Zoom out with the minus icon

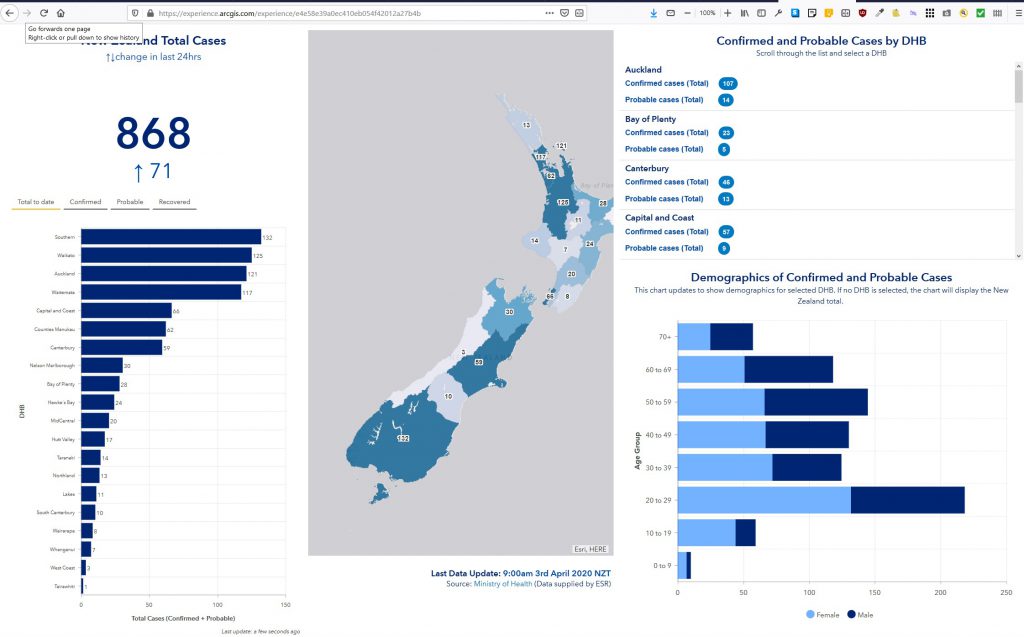(687, 13)
